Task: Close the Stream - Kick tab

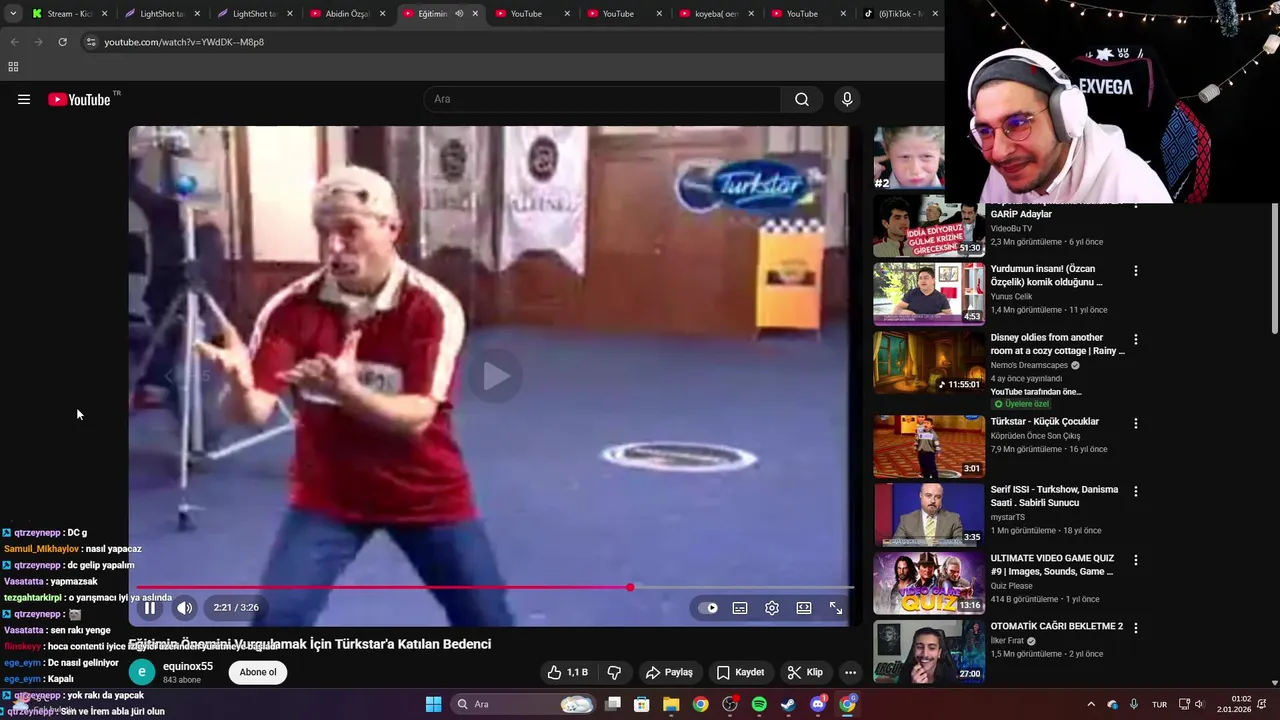Action: click(x=104, y=14)
